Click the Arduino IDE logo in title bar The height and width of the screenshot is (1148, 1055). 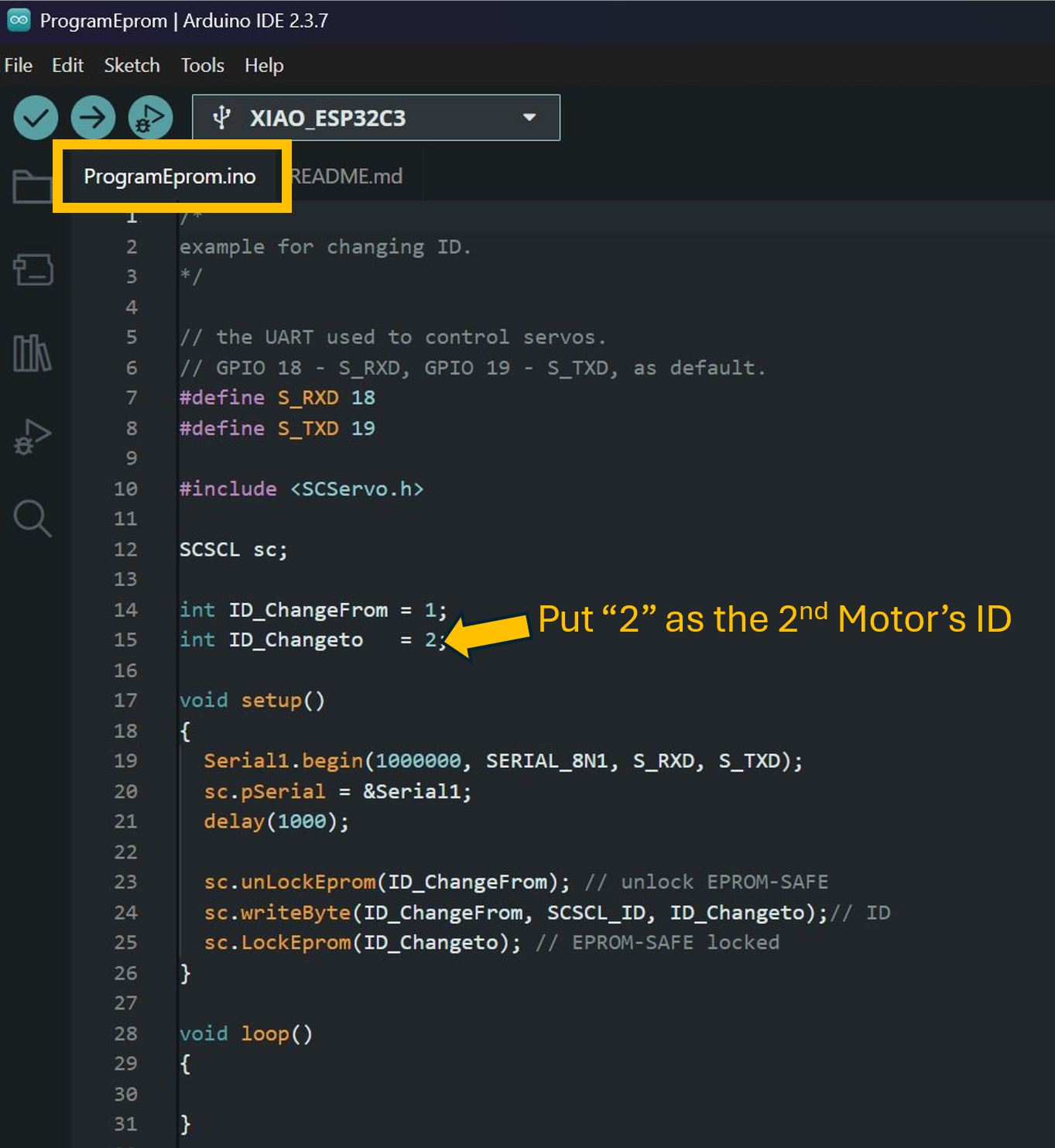19,20
